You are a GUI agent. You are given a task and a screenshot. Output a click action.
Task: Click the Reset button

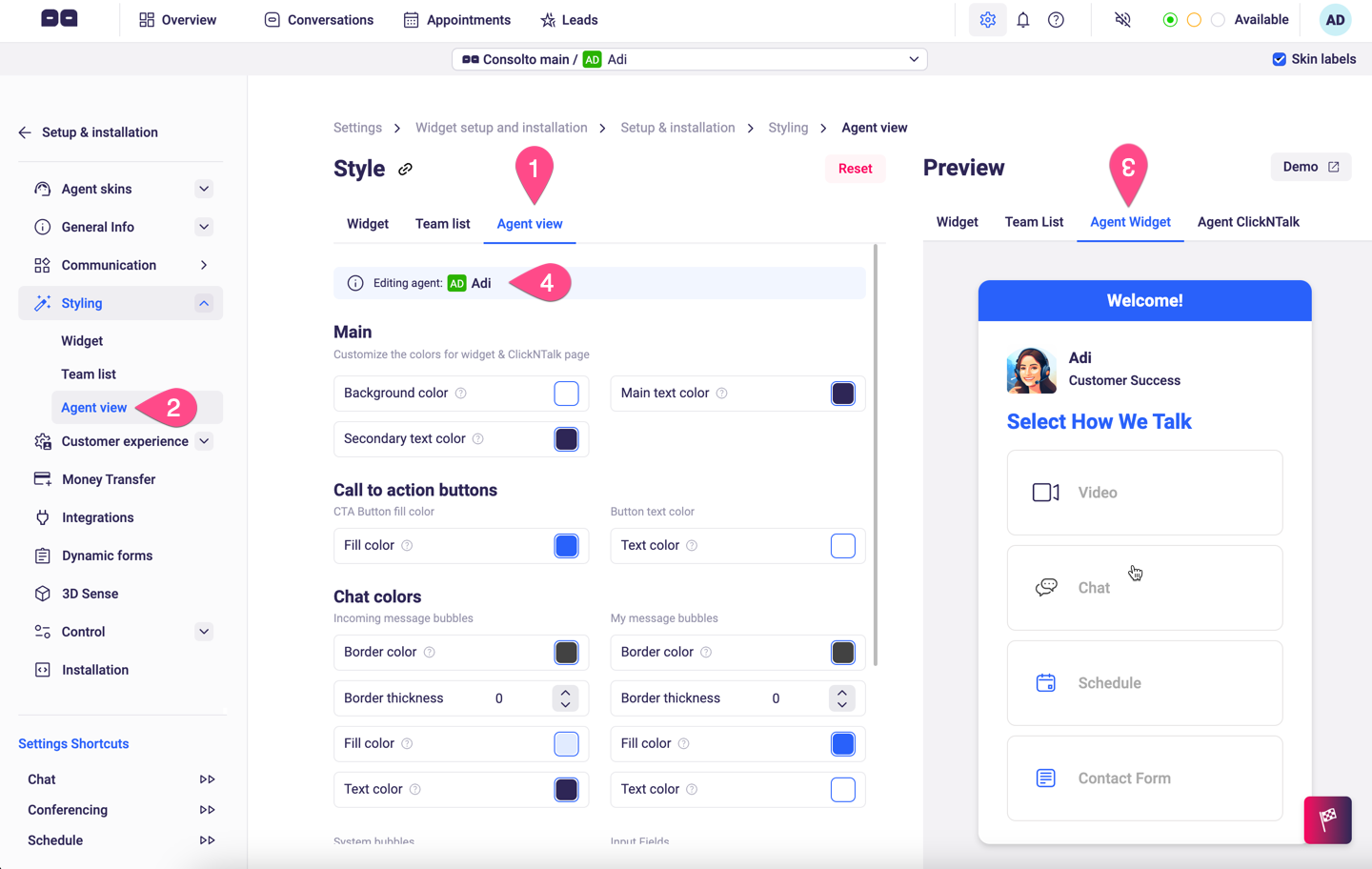[x=855, y=168]
